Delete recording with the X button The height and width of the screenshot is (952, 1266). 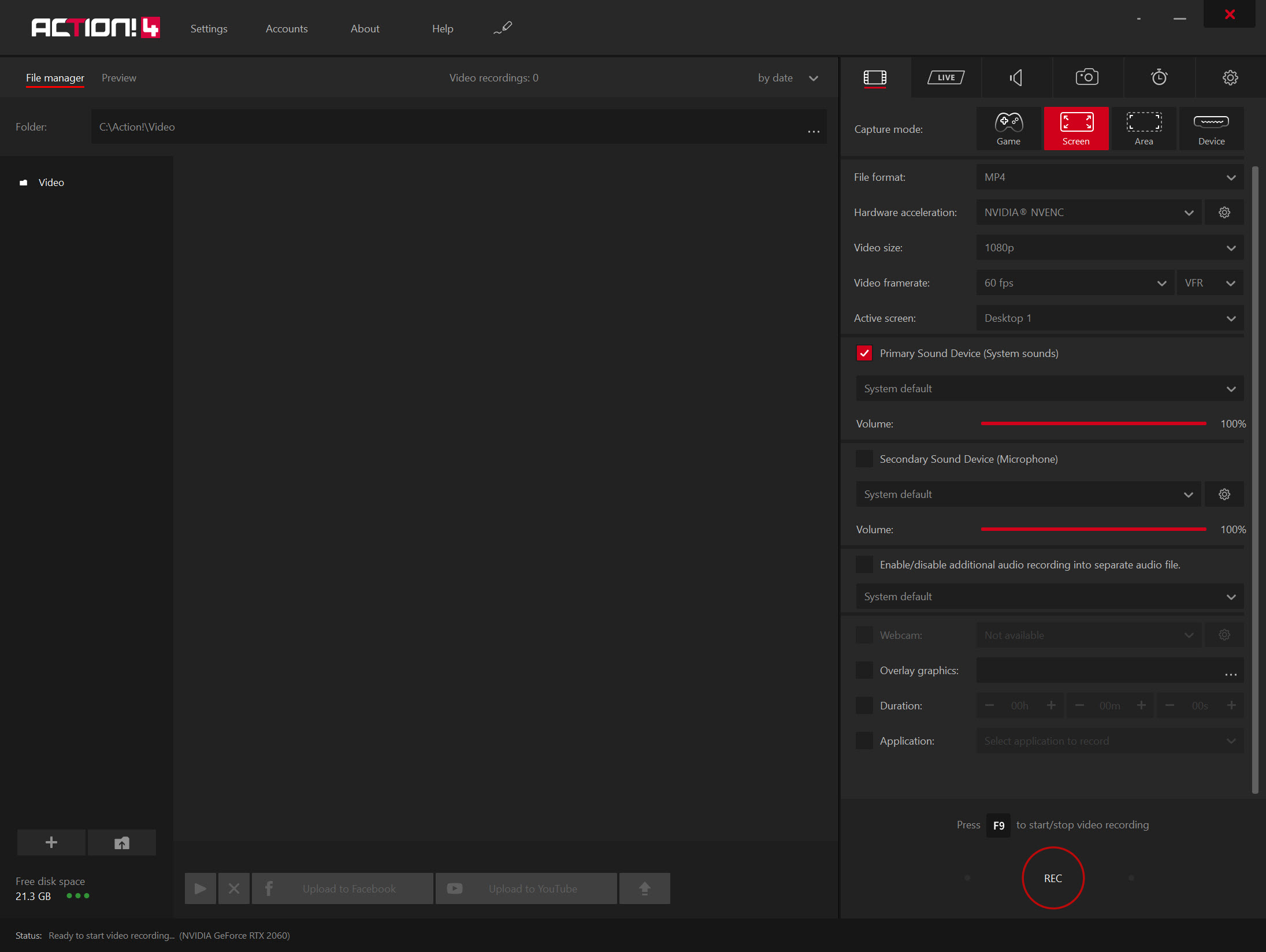(234, 888)
